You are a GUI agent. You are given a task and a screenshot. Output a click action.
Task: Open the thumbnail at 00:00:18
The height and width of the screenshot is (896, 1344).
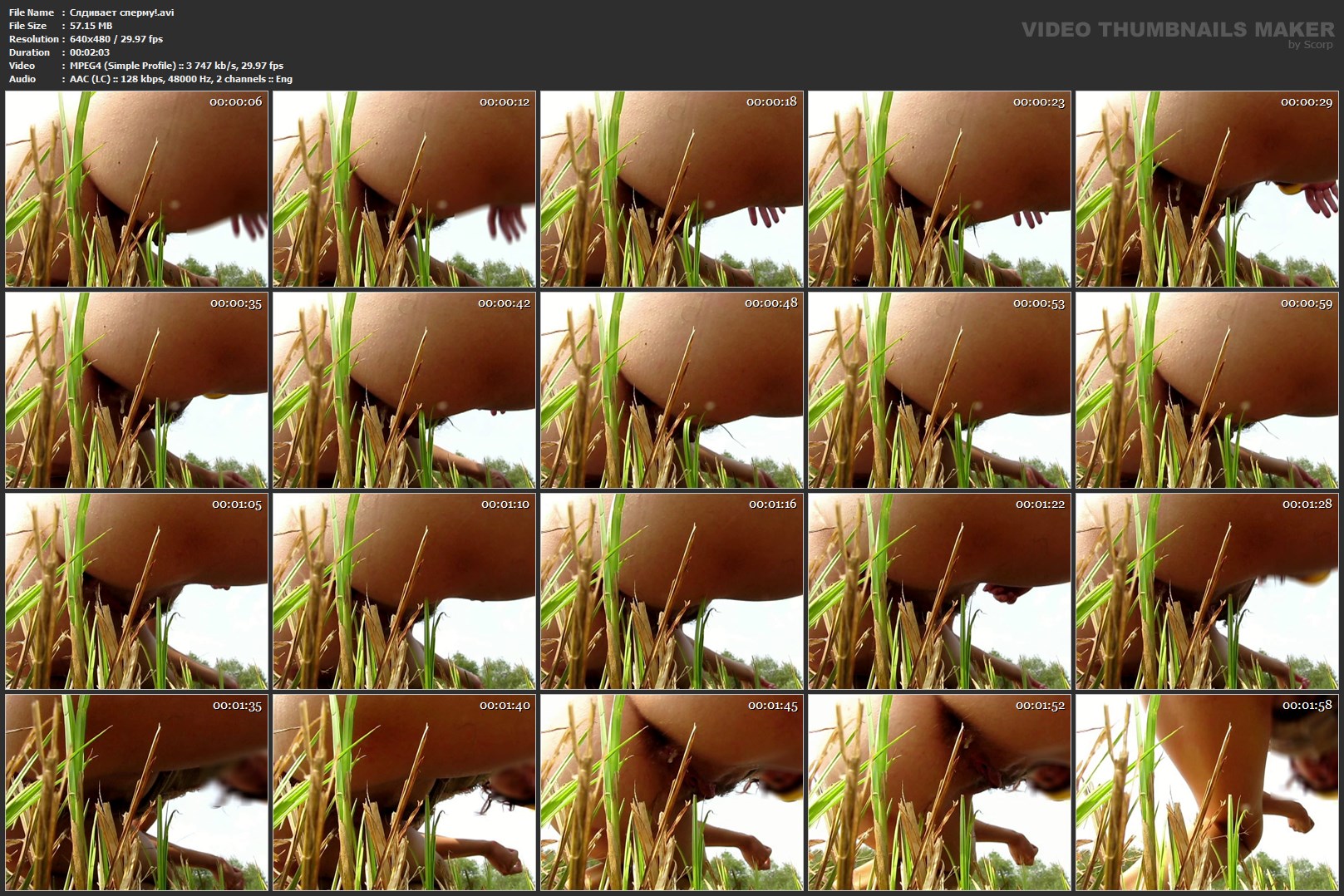(672, 190)
